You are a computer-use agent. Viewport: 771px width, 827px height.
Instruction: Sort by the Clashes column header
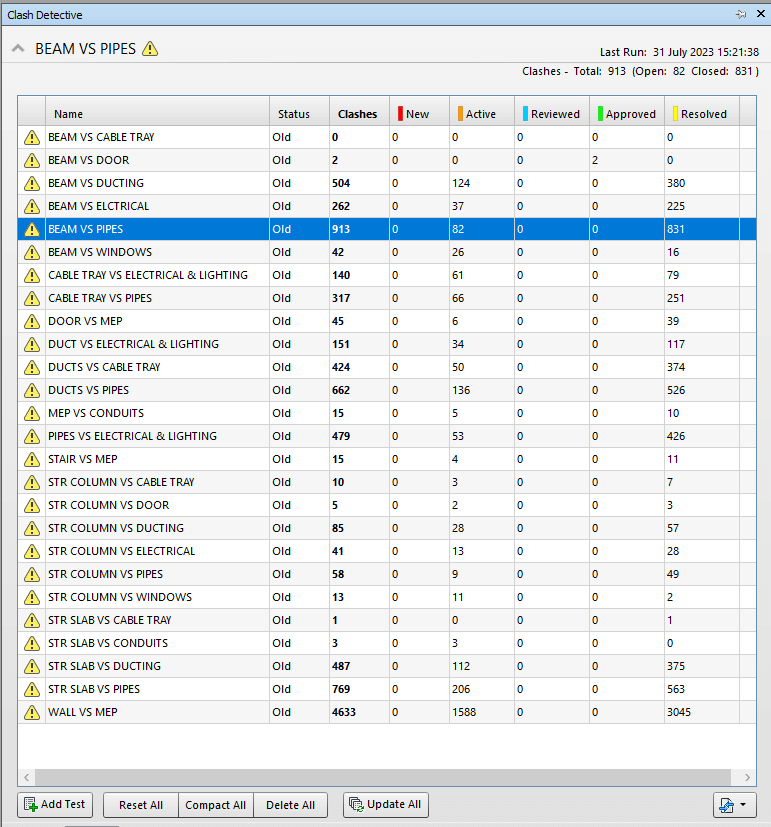359,114
